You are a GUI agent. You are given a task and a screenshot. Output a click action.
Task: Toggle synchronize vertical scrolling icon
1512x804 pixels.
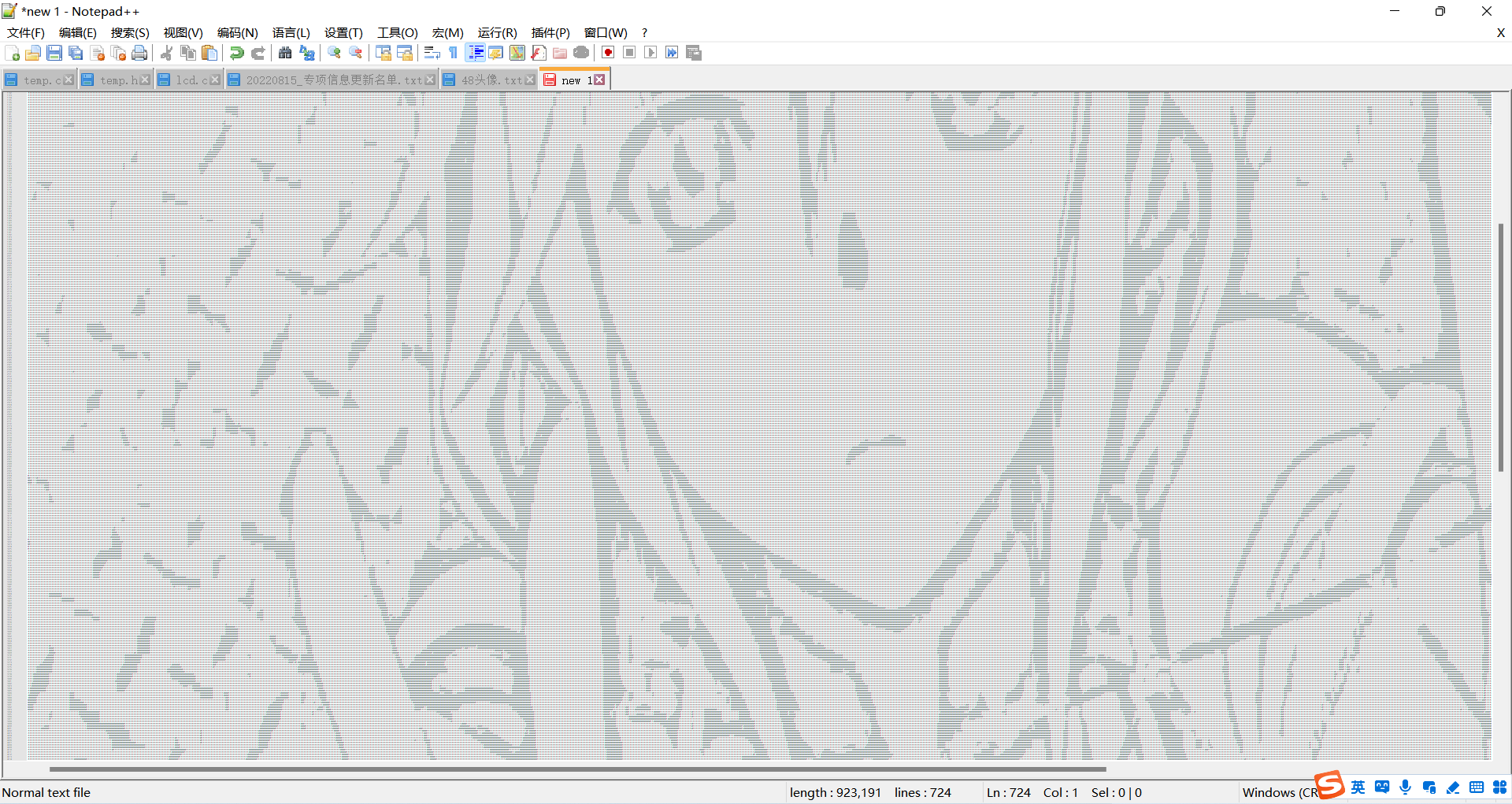click(384, 53)
